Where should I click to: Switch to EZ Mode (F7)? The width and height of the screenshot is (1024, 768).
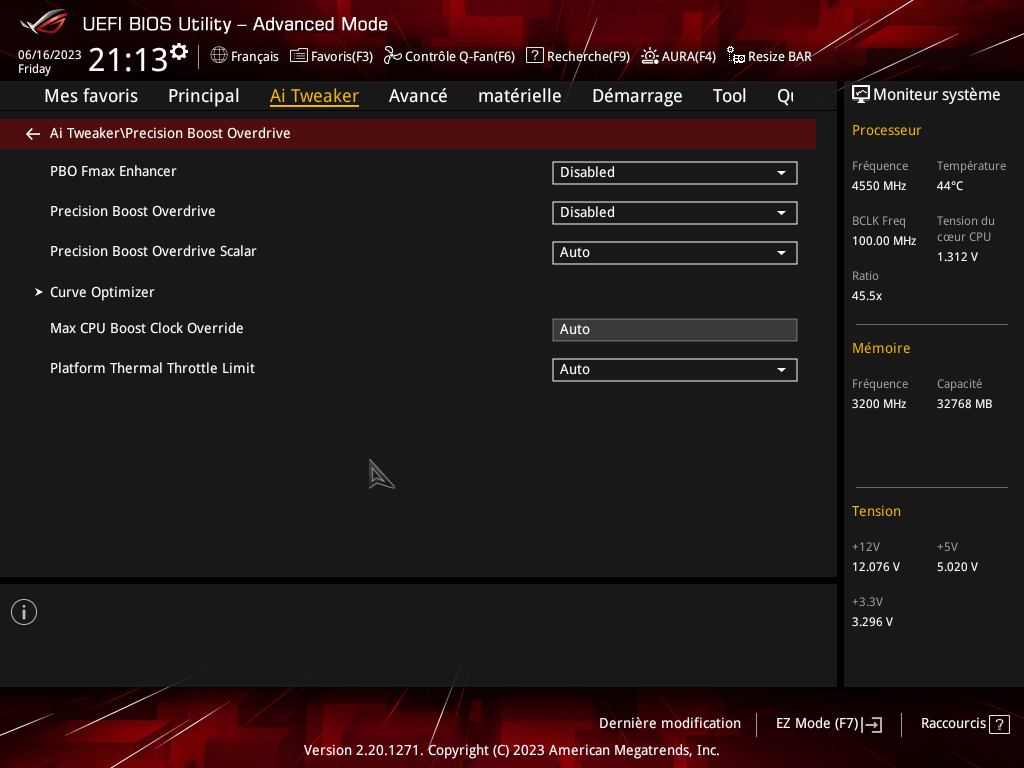click(828, 723)
